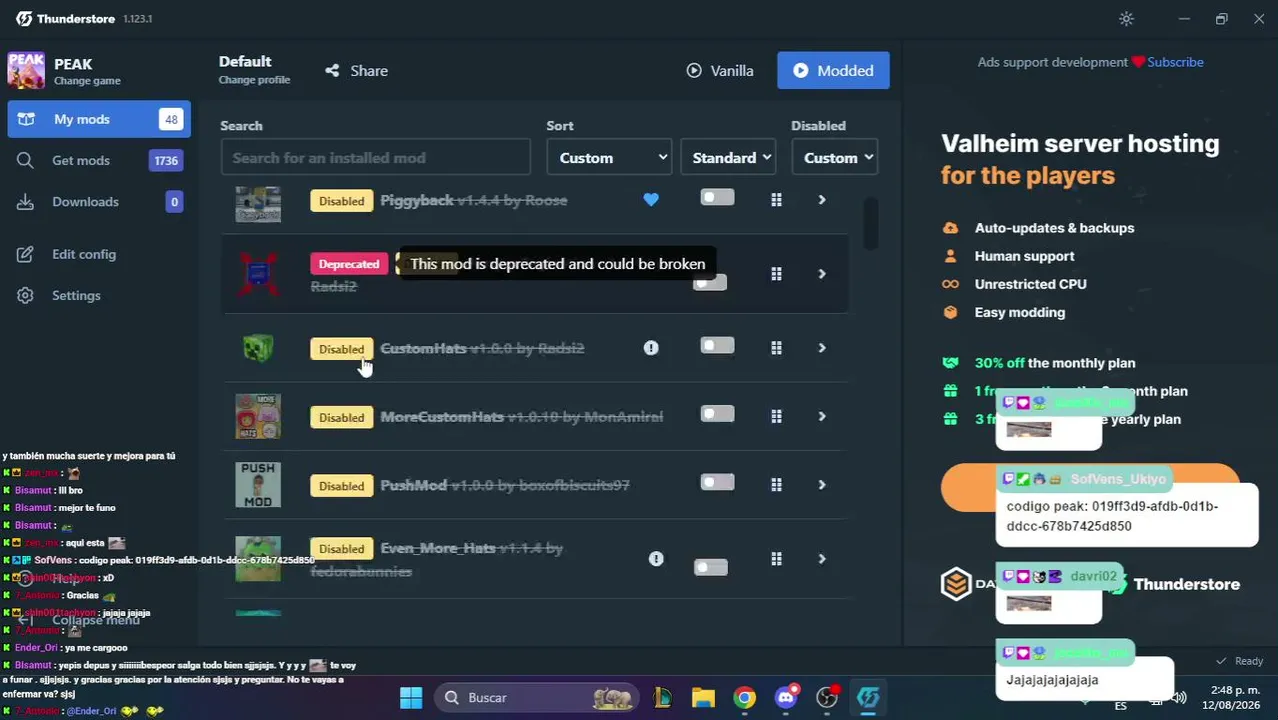Image resolution: width=1278 pixels, height=720 pixels.
Task: Click the Piggyback blue heart donate icon
Action: coord(651,200)
